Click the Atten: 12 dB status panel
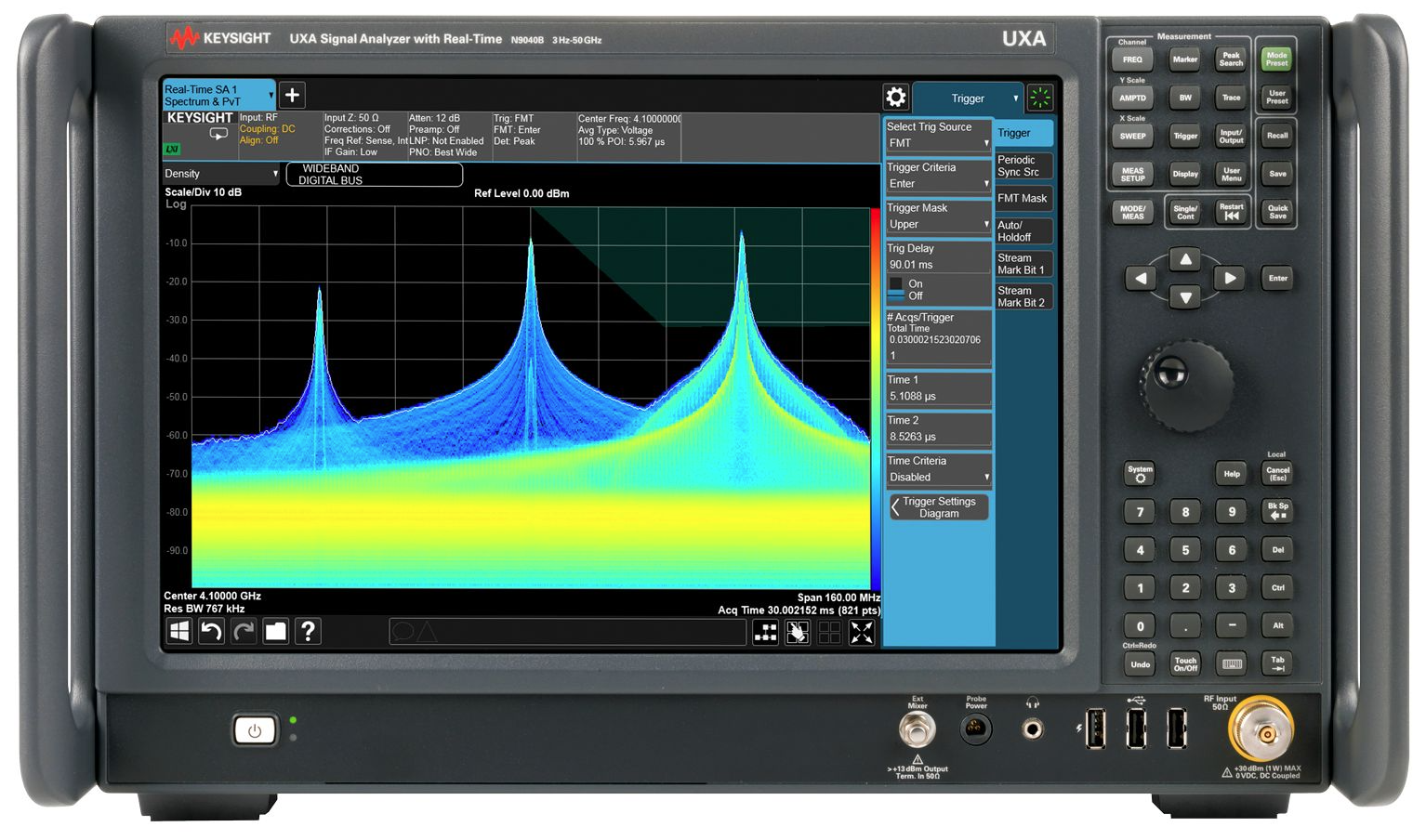 click(449, 137)
